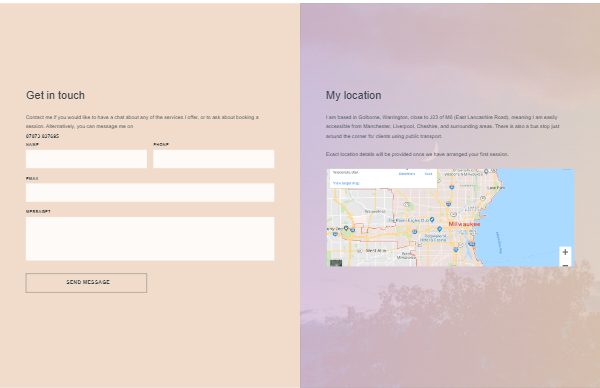600x388 pixels.
Task: Click the Send Message button
Action: pyautogui.click(x=86, y=283)
